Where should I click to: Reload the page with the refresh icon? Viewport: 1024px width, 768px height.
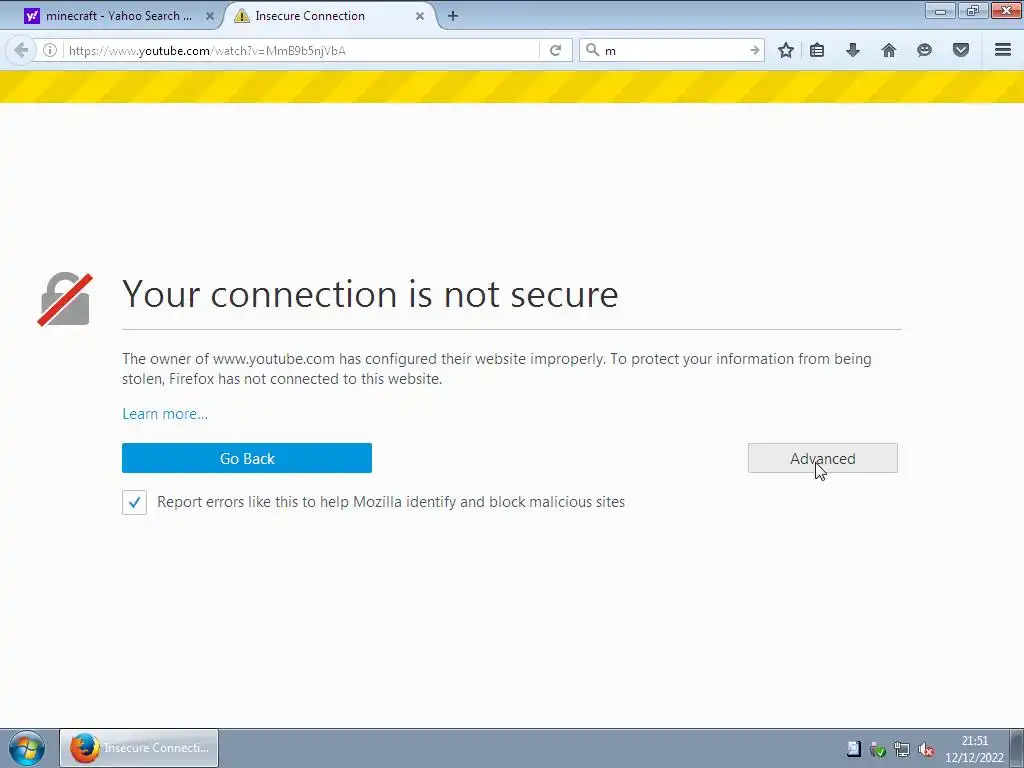coord(556,50)
